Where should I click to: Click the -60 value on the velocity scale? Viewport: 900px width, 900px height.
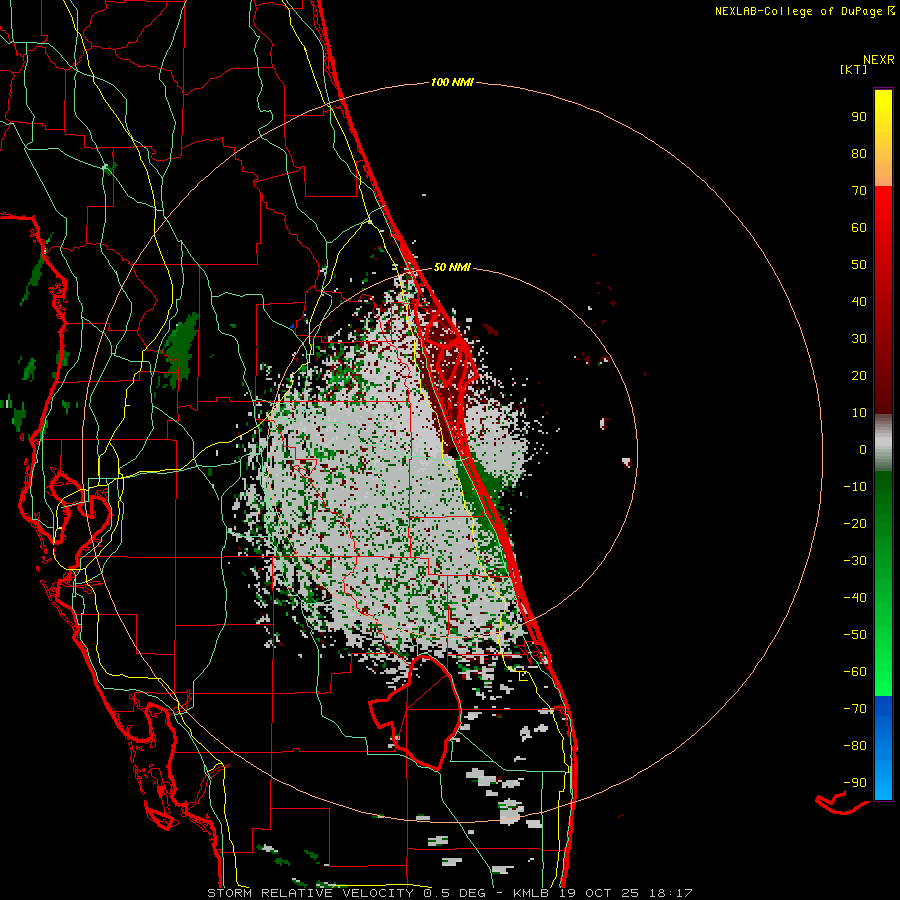point(855,672)
